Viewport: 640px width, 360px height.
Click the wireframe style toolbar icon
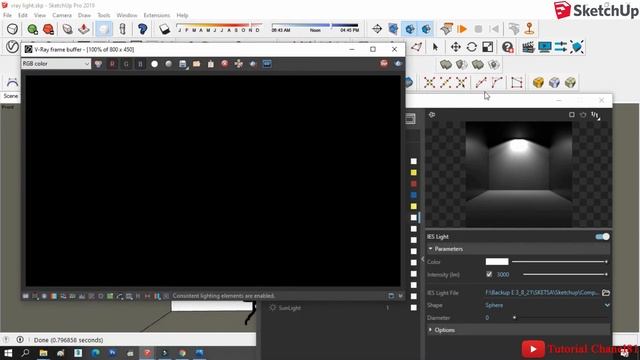[x=12, y=29]
